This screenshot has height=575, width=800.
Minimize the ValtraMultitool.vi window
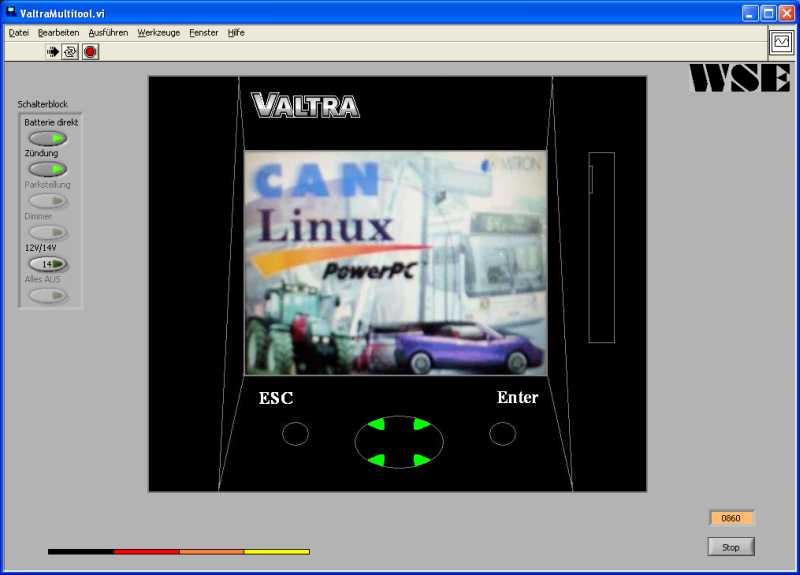click(749, 13)
